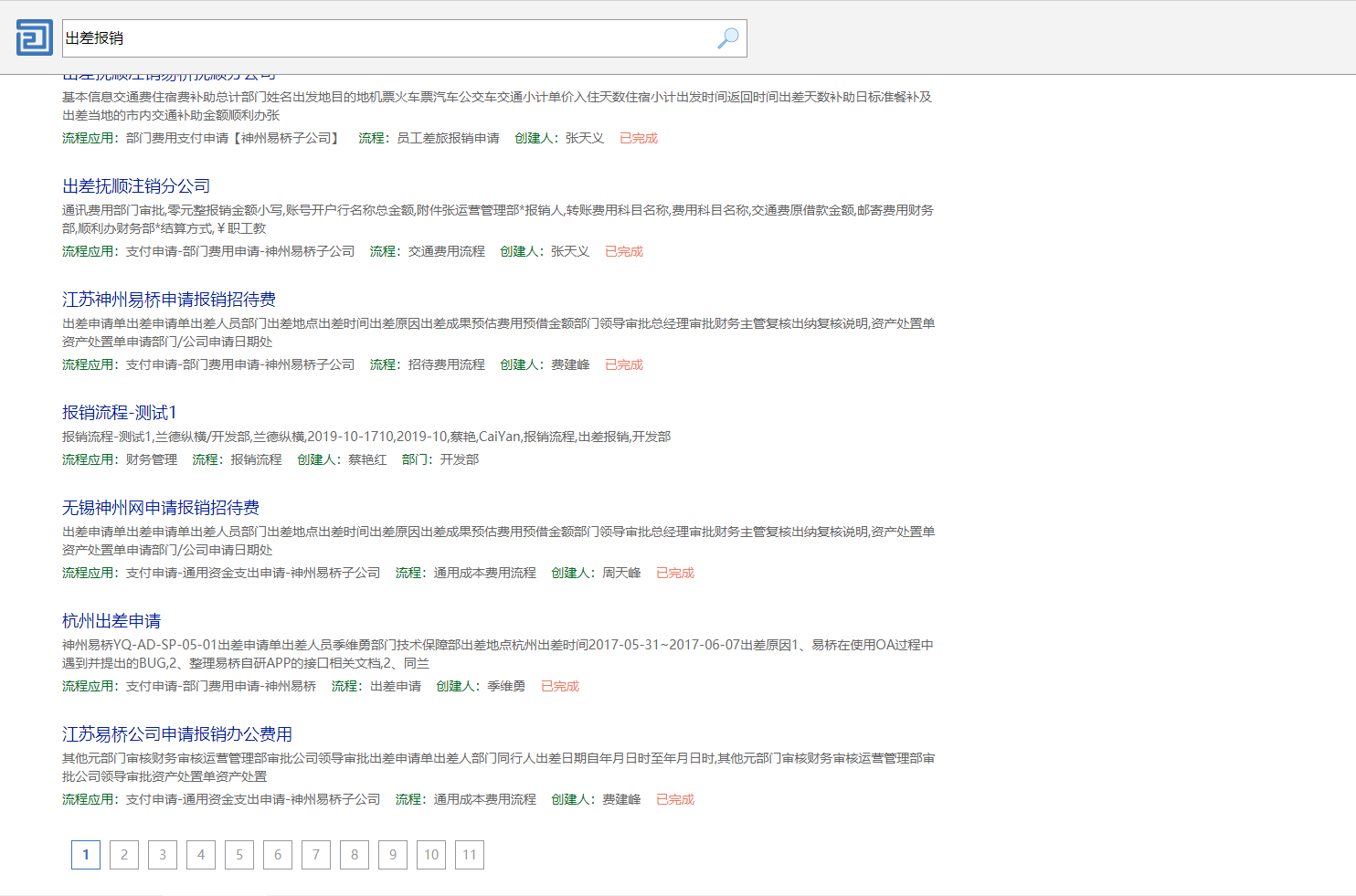Click flow value 出差申请 under 杭州出差申请
The height and width of the screenshot is (896, 1356).
(396, 686)
